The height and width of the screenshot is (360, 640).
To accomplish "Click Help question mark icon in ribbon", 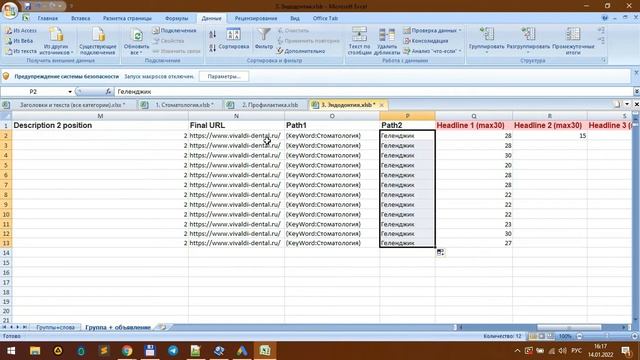I will pyautogui.click(x=604, y=18).
